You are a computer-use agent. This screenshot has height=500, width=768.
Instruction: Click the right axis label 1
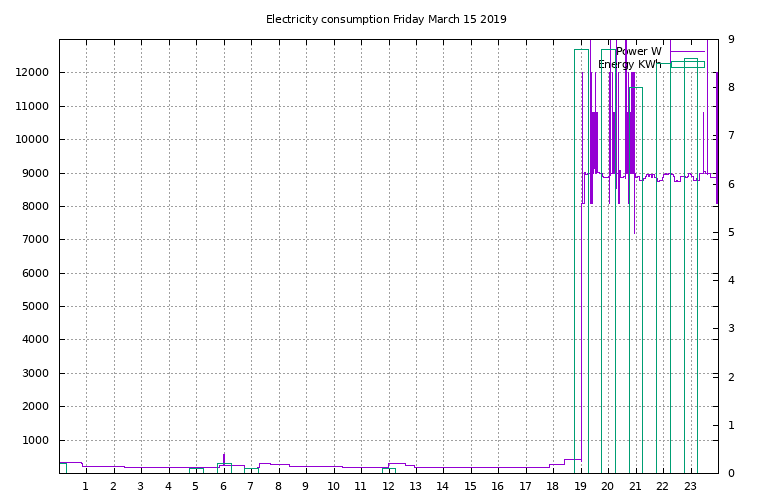(731, 425)
